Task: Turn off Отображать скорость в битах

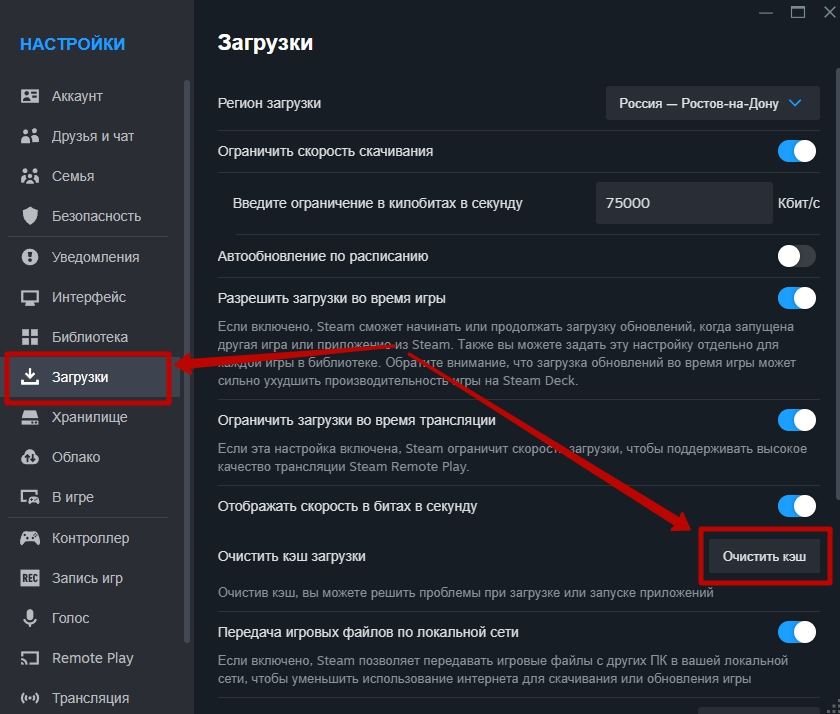Action: click(x=797, y=506)
